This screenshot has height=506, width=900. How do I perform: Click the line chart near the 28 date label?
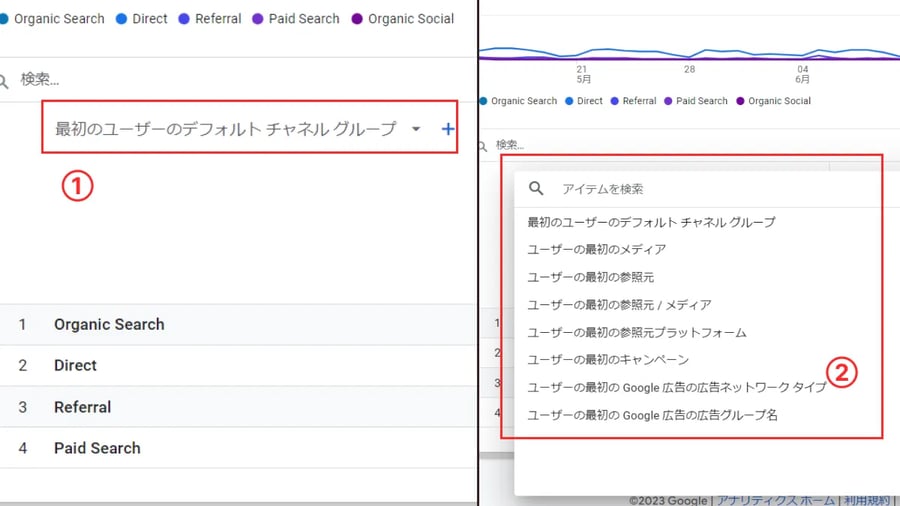pos(689,56)
